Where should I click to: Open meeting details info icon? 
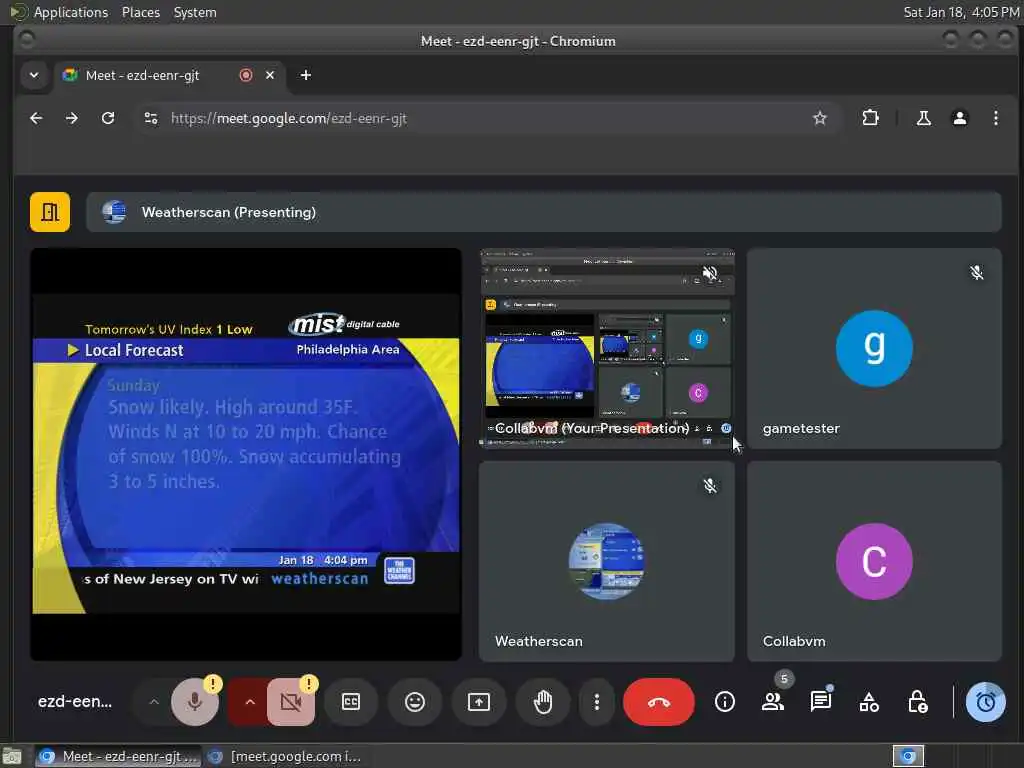(724, 702)
